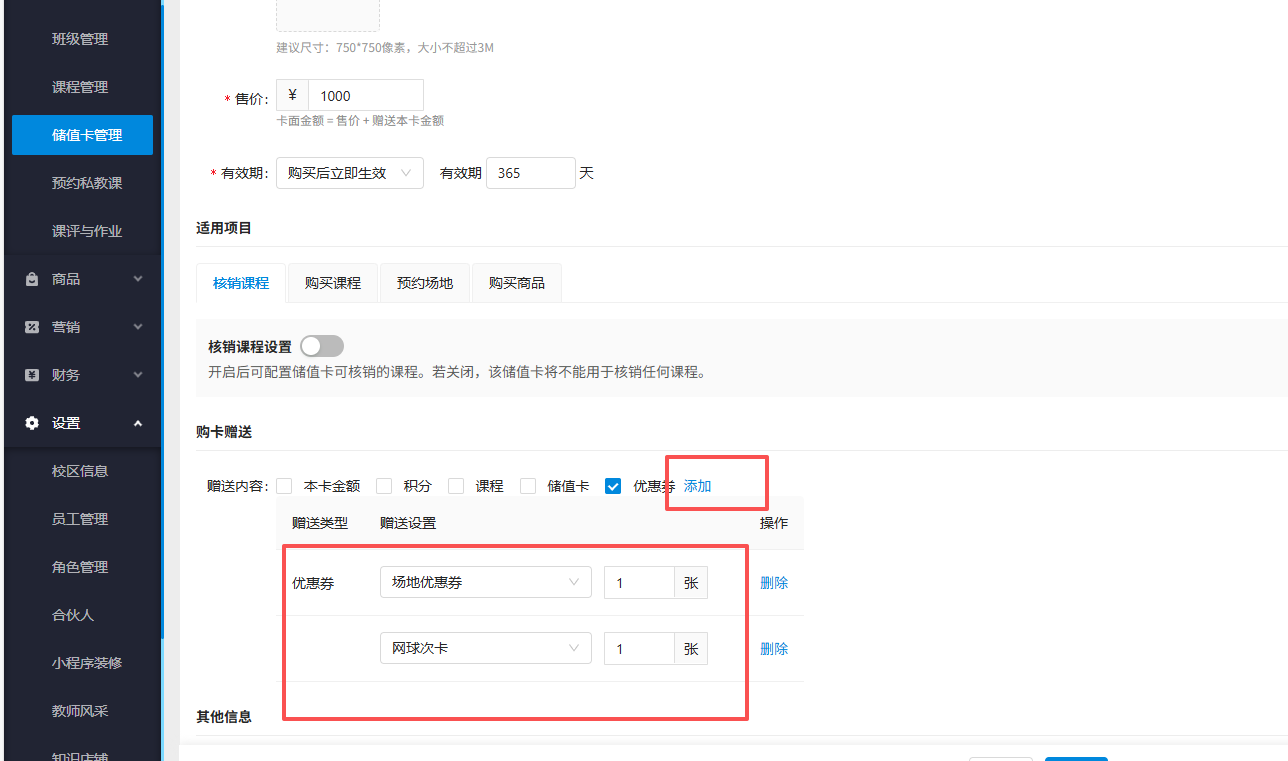Click the 营销 marketing percent icon
The image size is (1288, 761).
[31, 326]
